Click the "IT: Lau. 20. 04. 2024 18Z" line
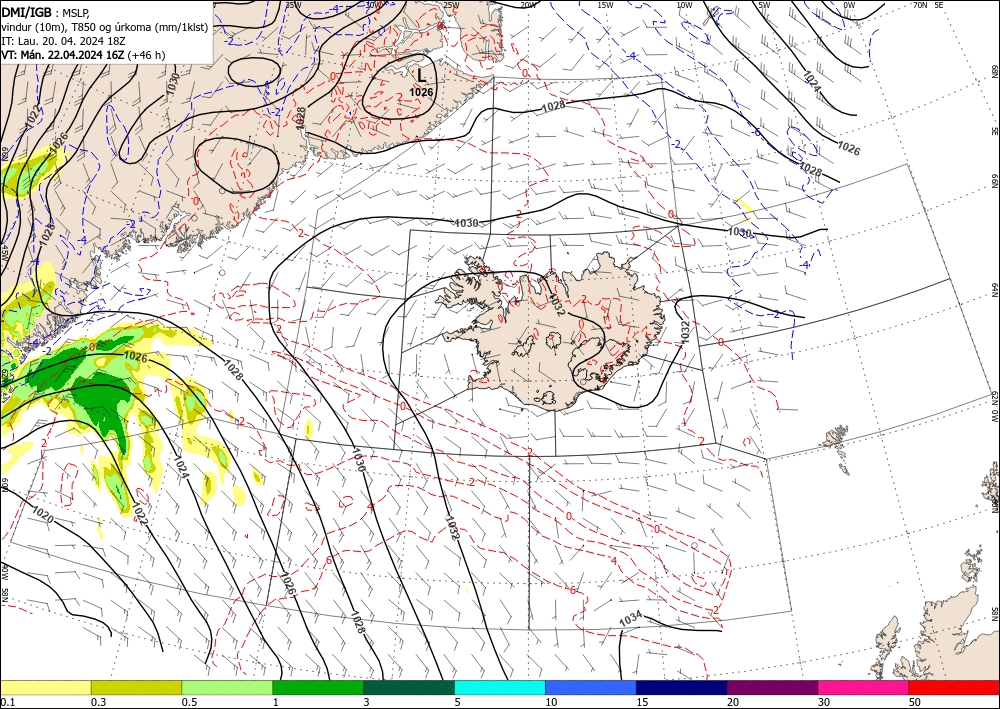1000x709 pixels. pos(63,41)
